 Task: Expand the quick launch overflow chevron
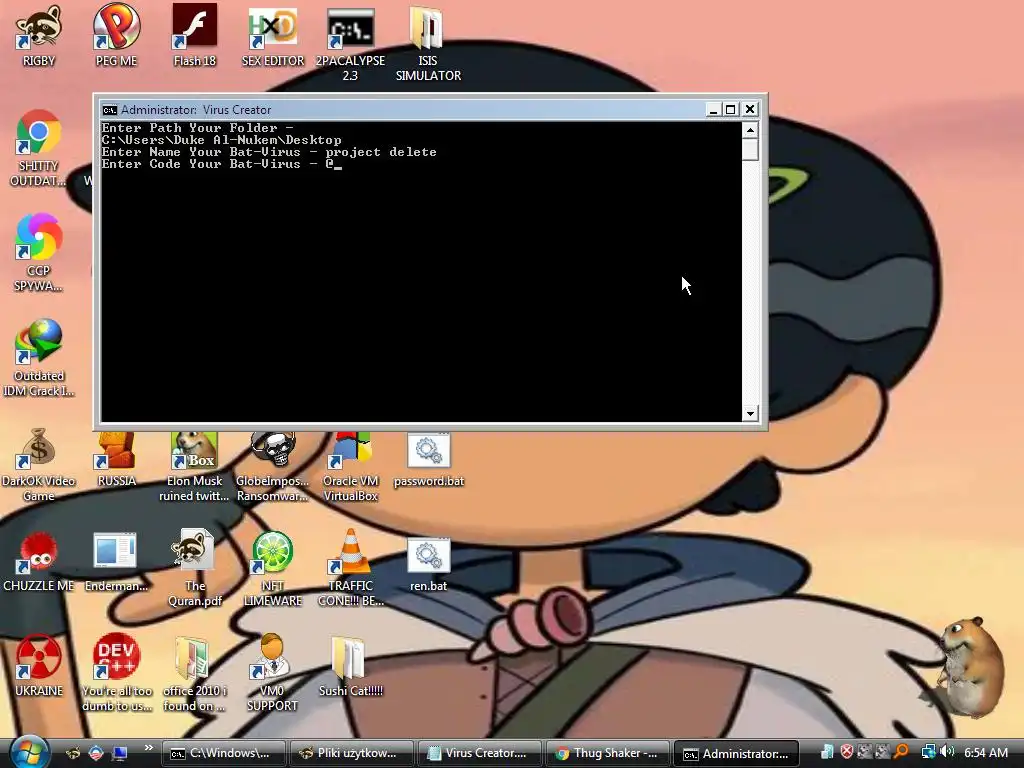click(x=148, y=748)
